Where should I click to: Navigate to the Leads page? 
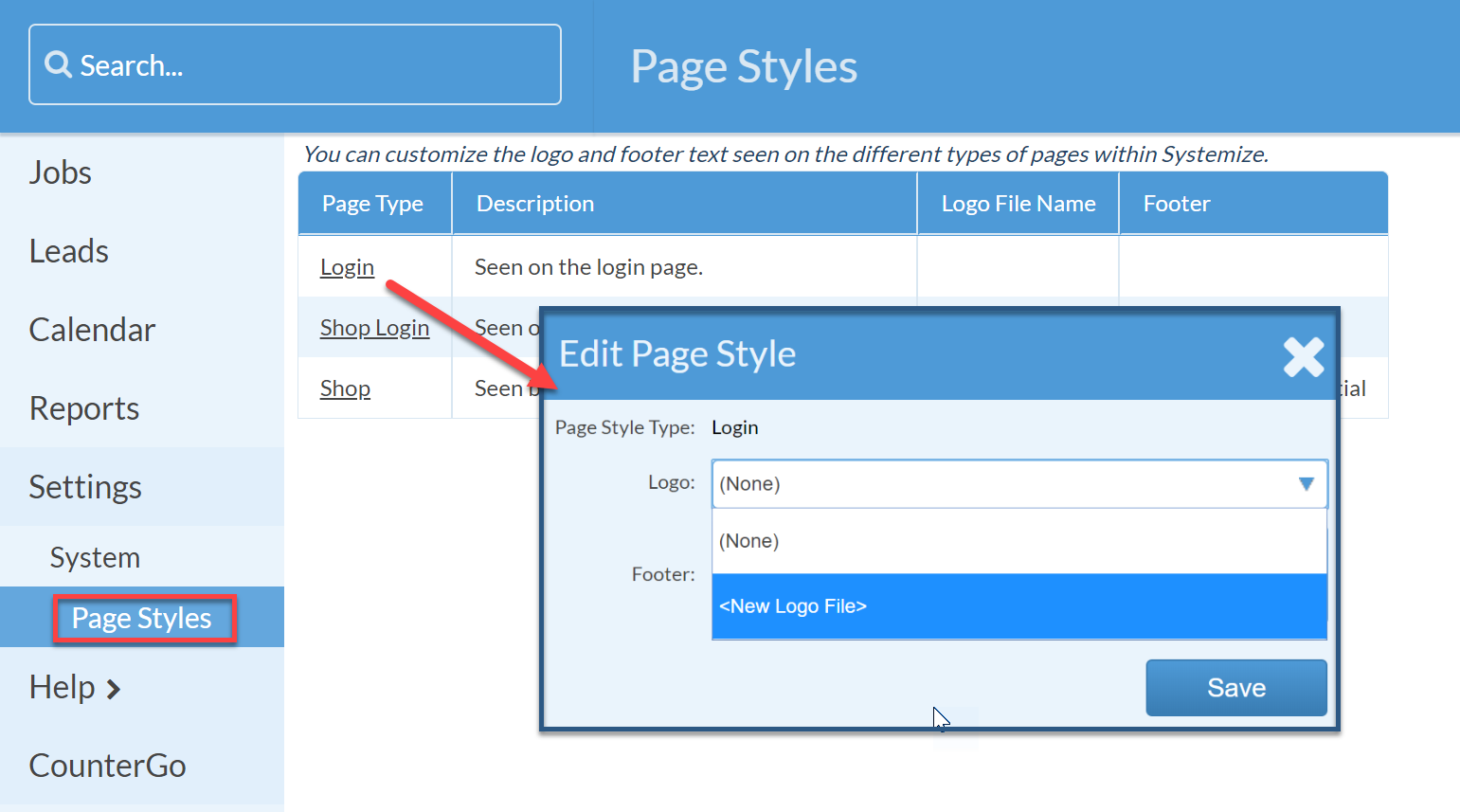pos(68,251)
